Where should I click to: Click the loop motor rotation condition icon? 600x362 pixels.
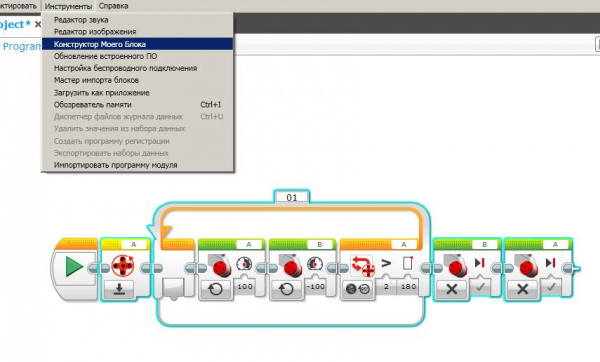[362, 266]
